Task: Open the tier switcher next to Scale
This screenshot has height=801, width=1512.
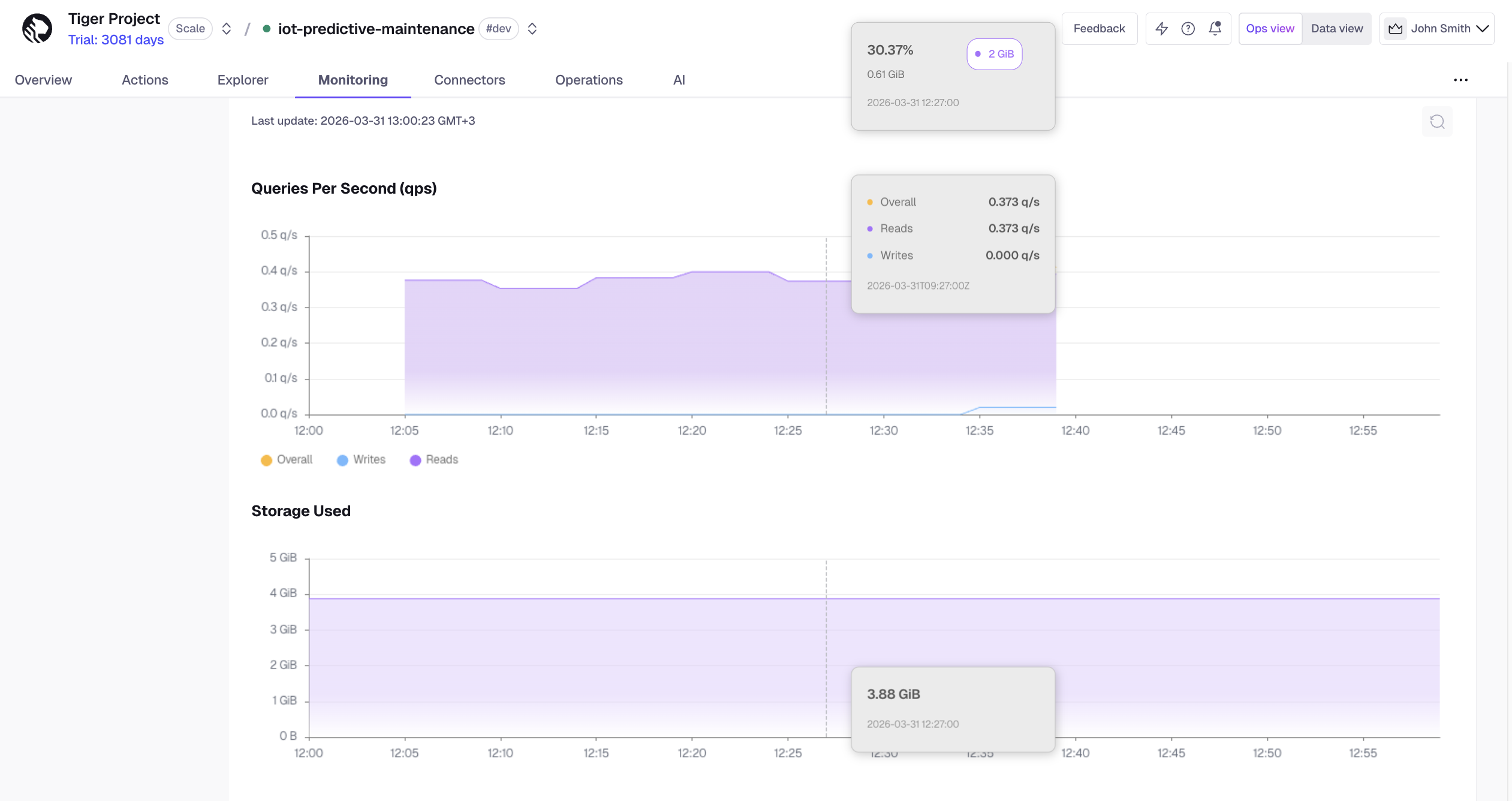Action: click(226, 28)
